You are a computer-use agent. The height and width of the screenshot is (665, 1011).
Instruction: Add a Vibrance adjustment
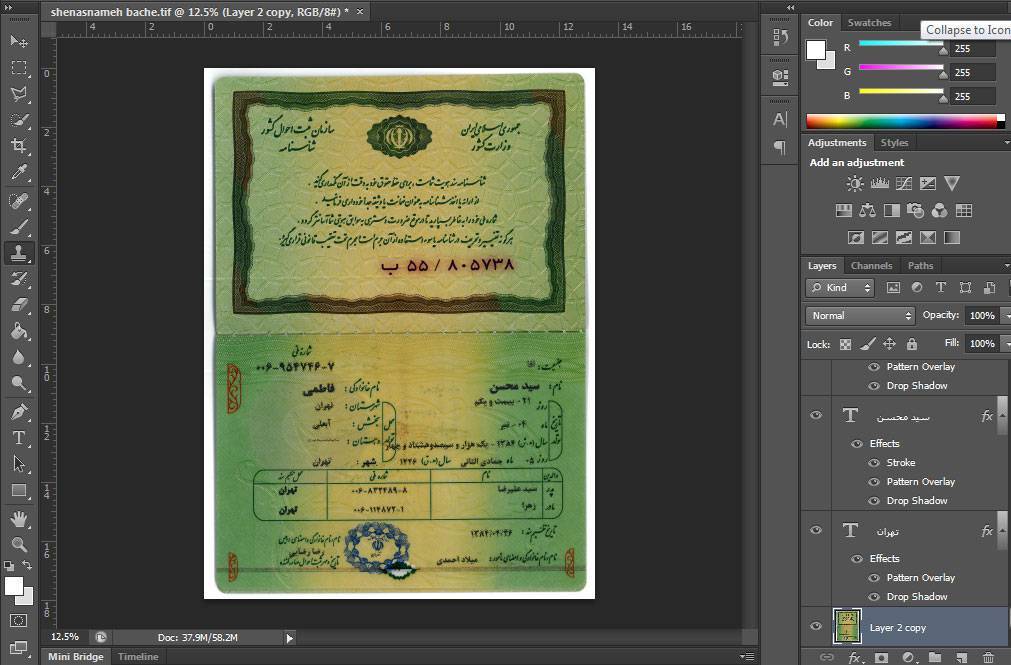click(x=952, y=184)
